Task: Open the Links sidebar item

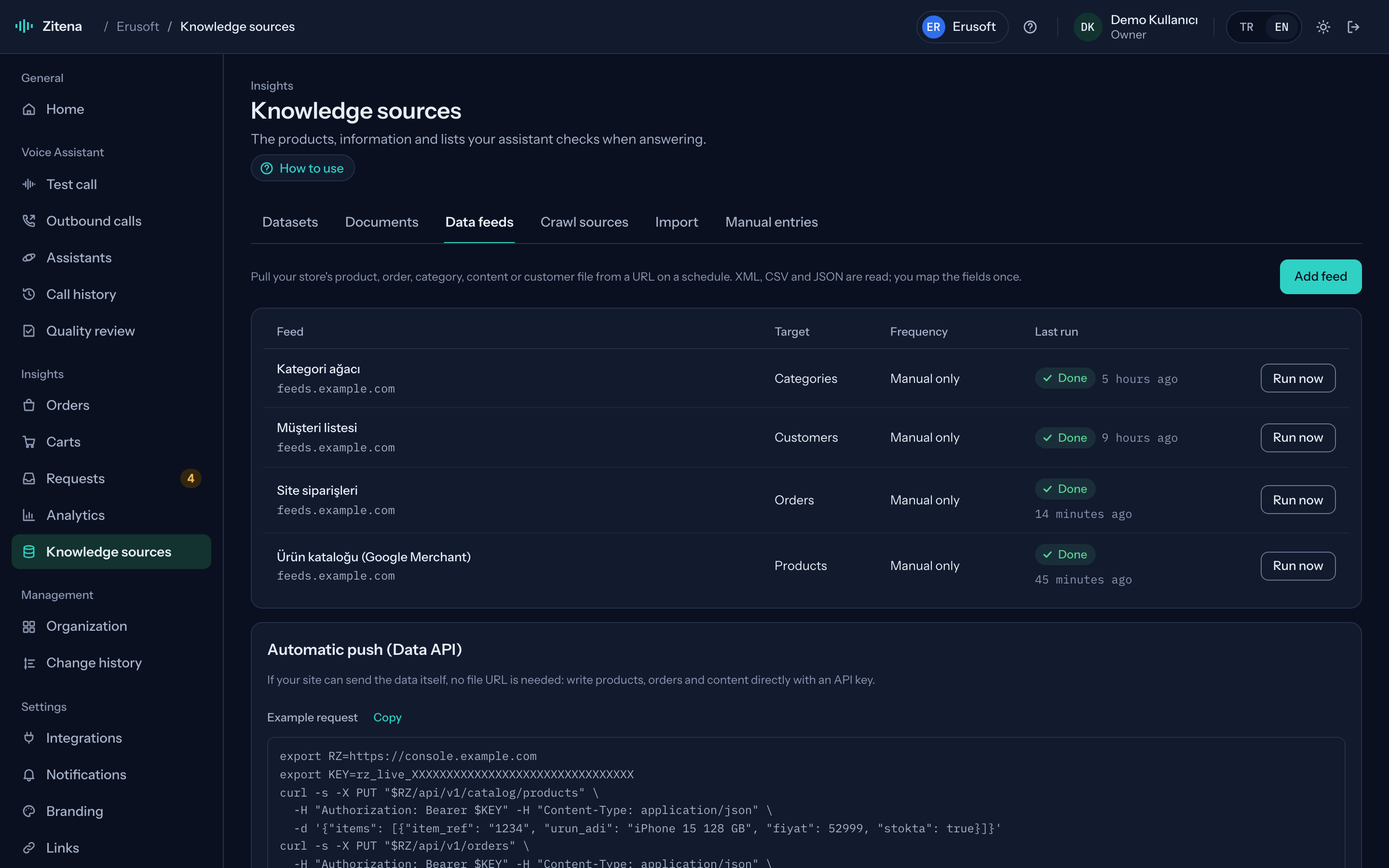Action: tap(111, 848)
